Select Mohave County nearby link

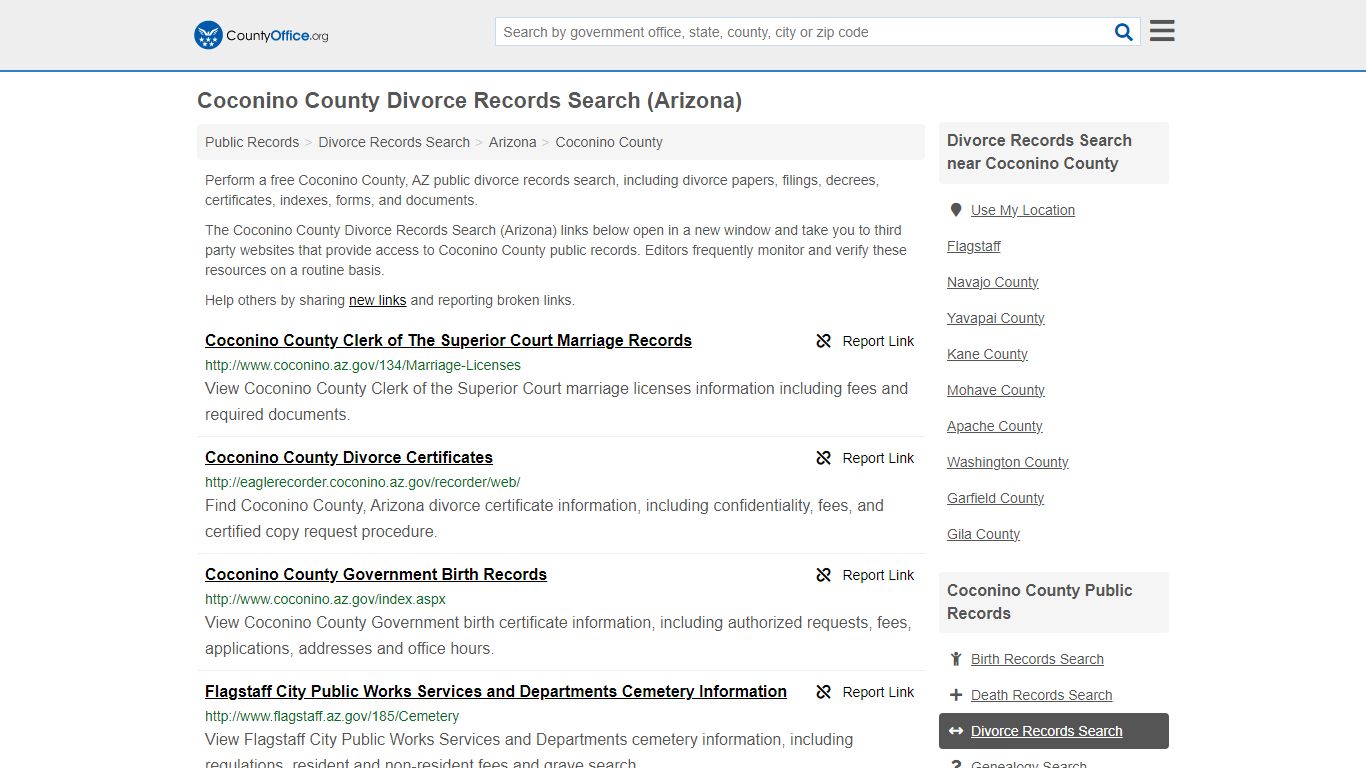pos(996,390)
